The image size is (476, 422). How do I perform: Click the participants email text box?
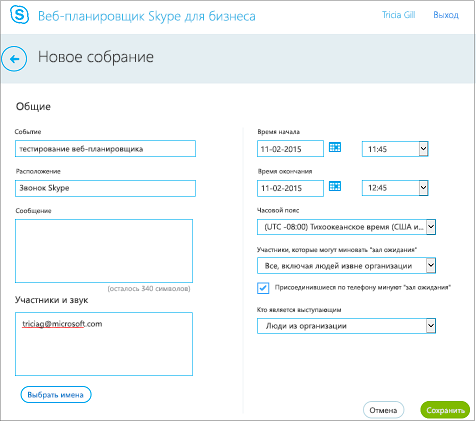[104, 344]
